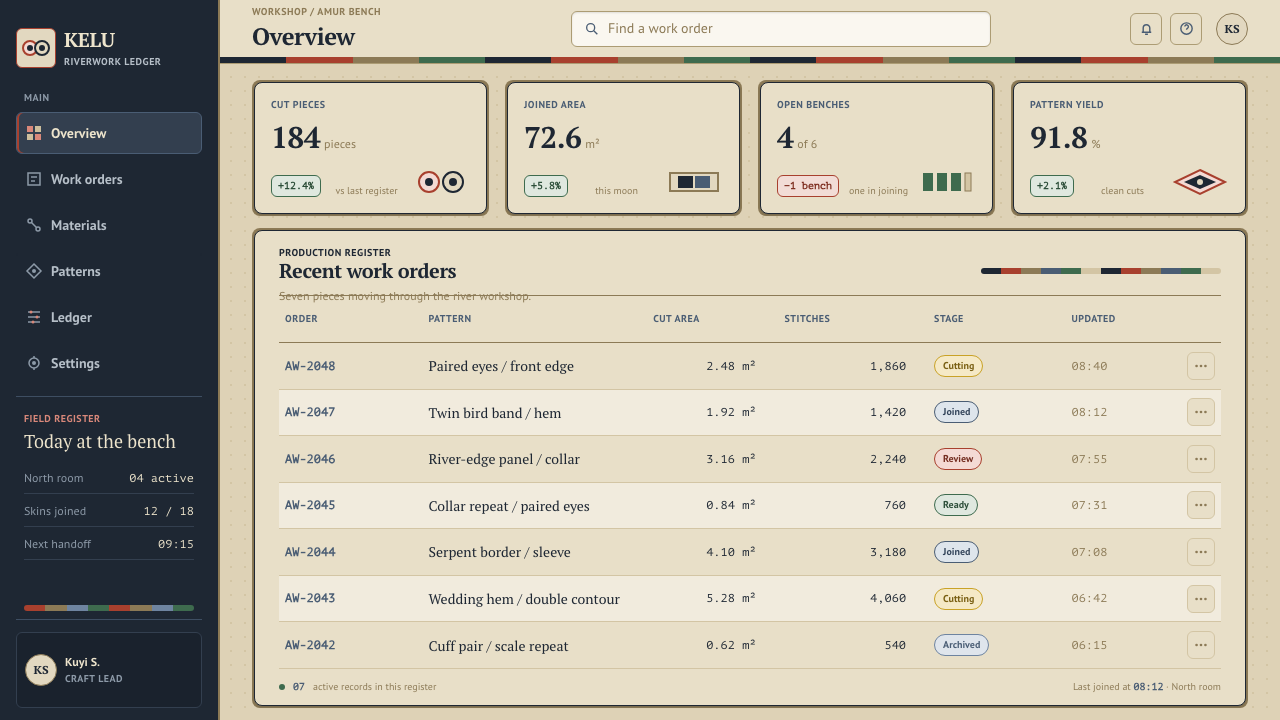The image size is (1280, 720).
Task: Sort by the Stitches column header
Action: [807, 319]
